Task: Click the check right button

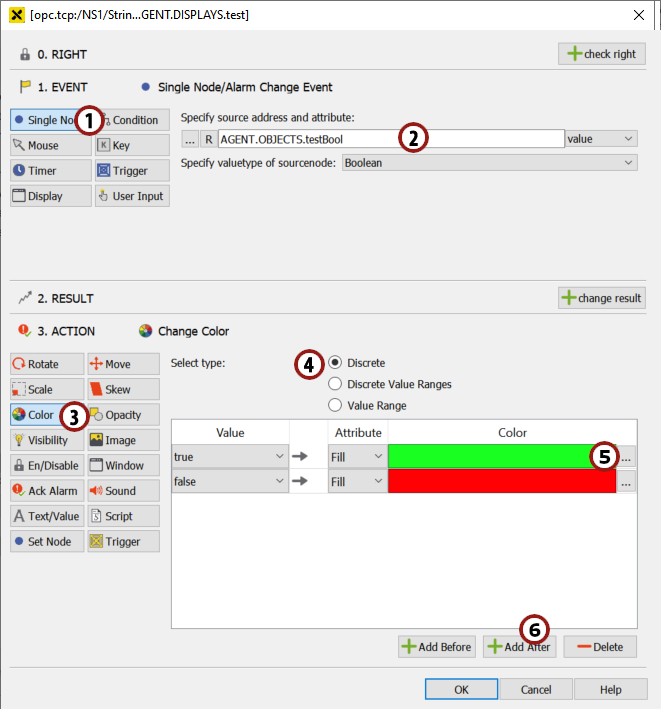Action: [x=601, y=54]
